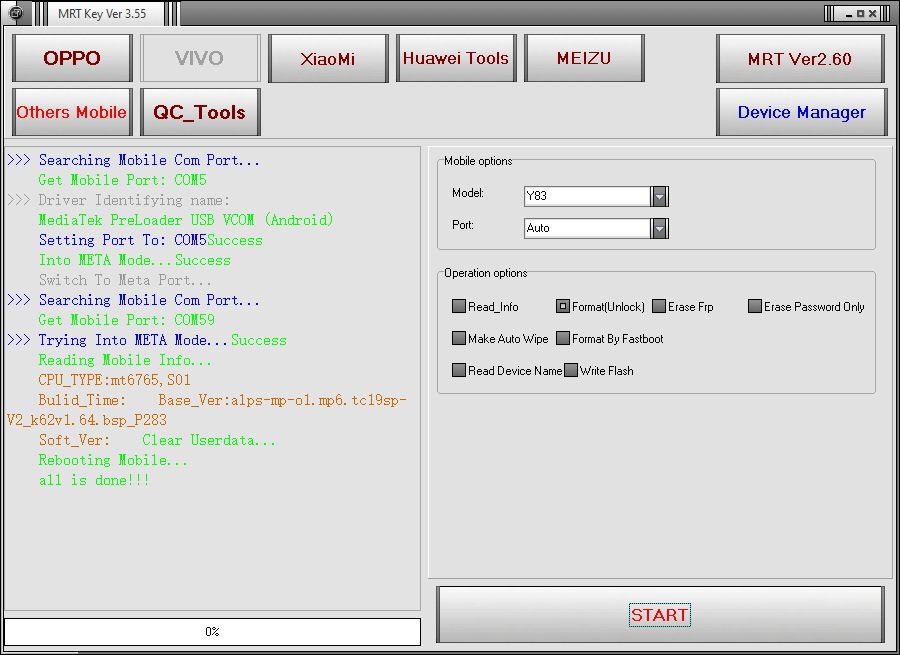Click the 'Soft_Ver: Clear Userdata...' line
Screen dimensions: 900x655
[x=157, y=440]
